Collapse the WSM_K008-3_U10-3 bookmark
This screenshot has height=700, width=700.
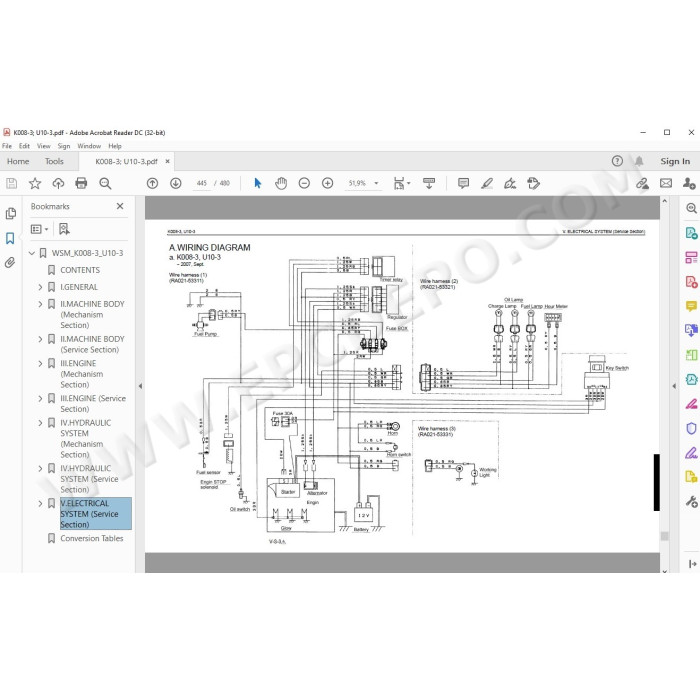click(x=32, y=253)
